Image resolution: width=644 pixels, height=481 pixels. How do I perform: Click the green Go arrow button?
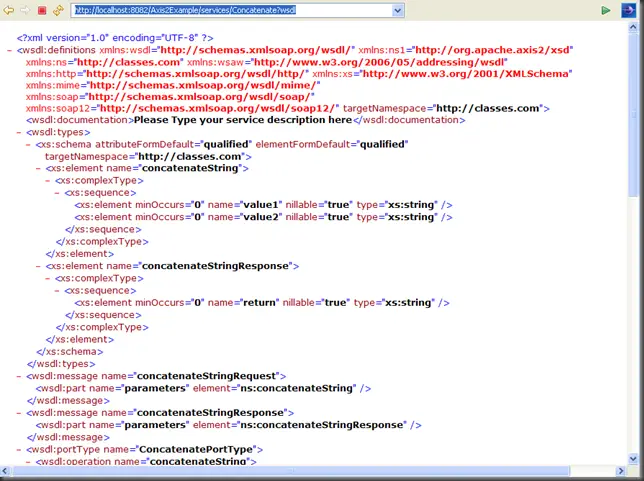coord(605,10)
